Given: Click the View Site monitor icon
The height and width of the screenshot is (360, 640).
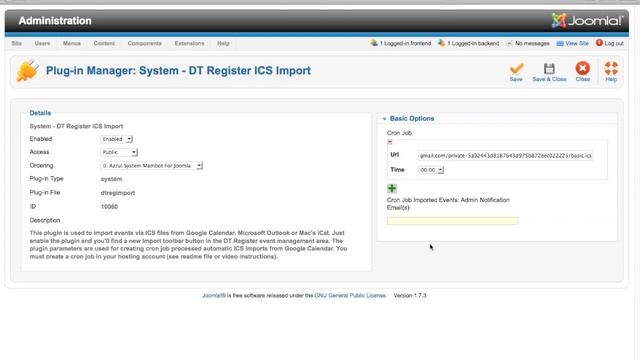Looking at the screenshot, I should 560,43.
